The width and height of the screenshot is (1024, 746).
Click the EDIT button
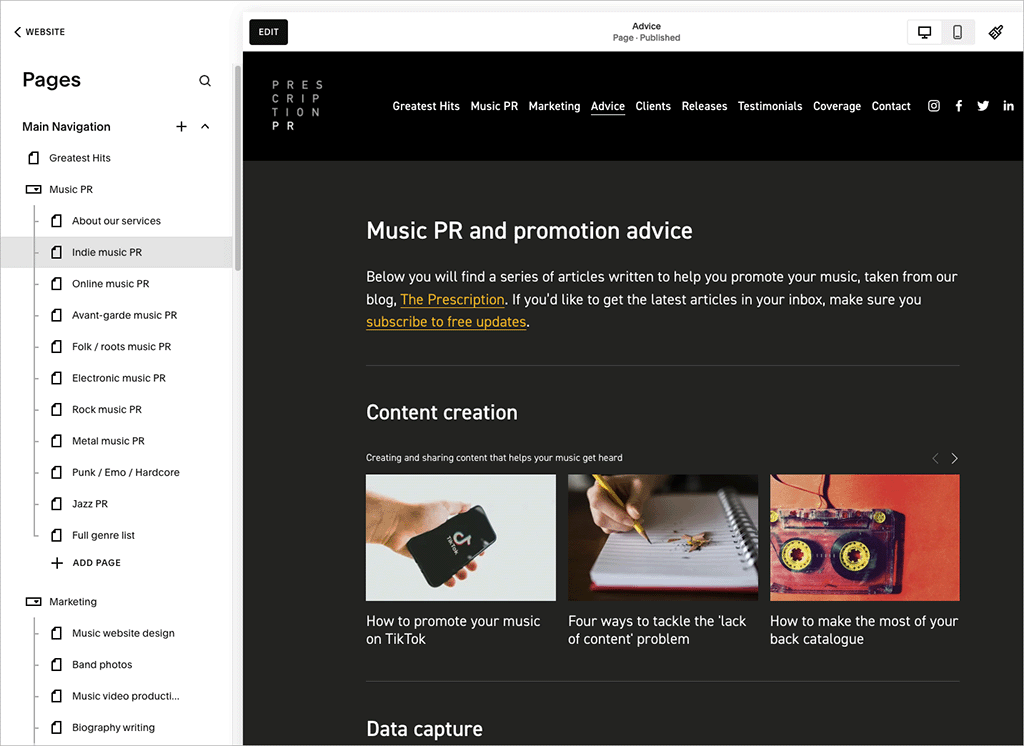(268, 31)
